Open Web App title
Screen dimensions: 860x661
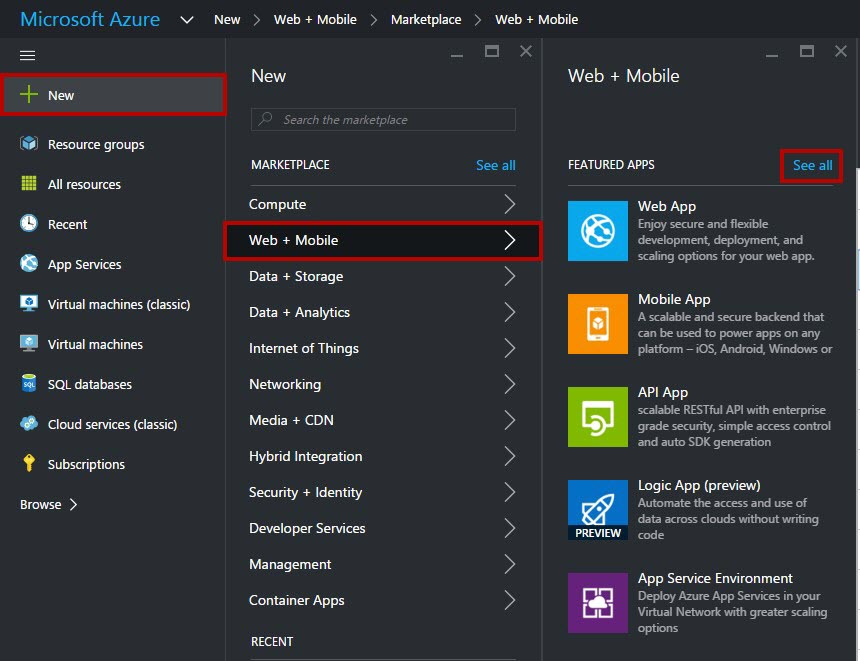tap(666, 206)
